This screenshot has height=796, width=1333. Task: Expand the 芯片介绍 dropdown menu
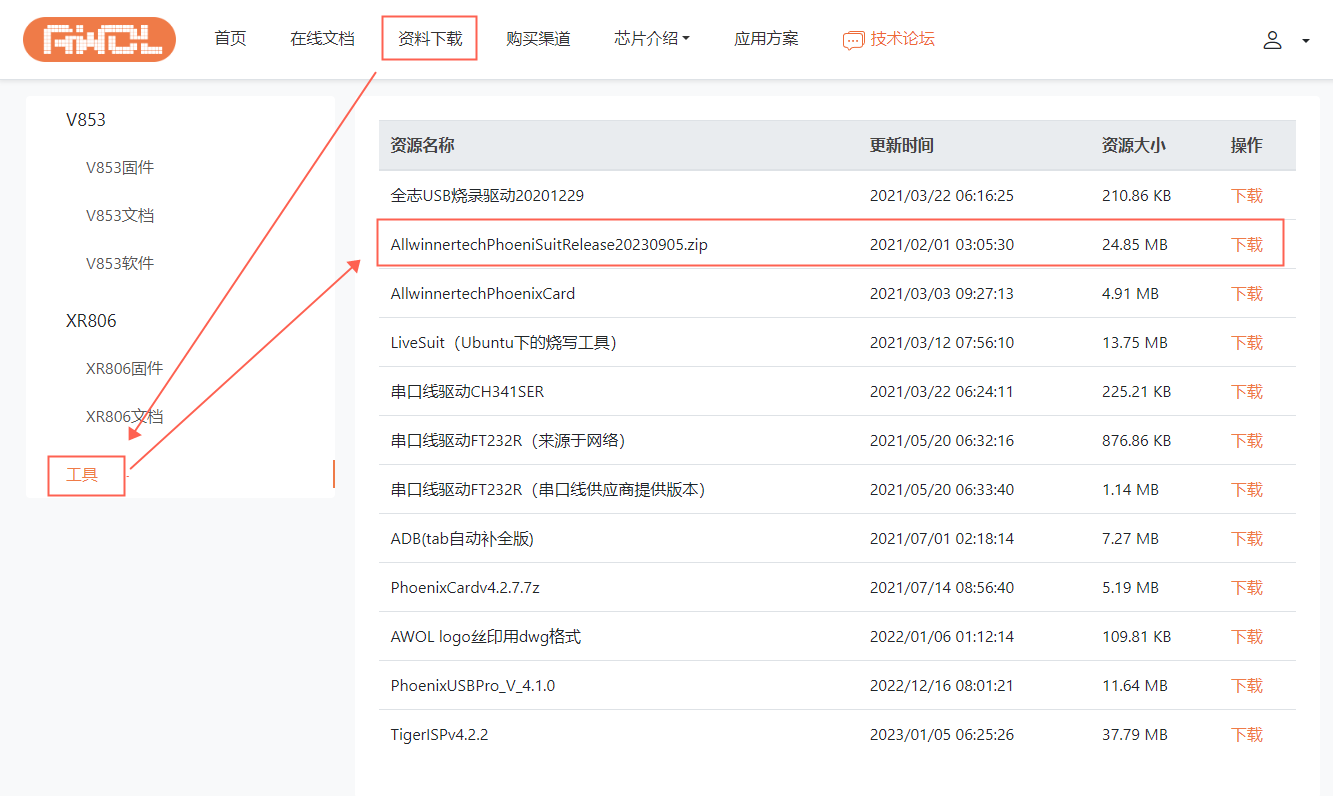[652, 39]
